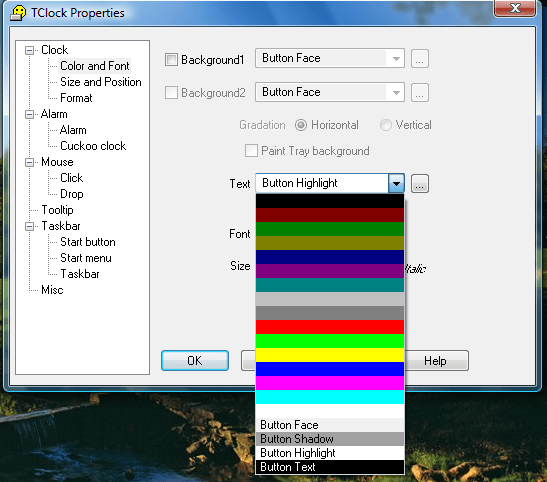Choose the lime green color swatch

[x=330, y=341]
